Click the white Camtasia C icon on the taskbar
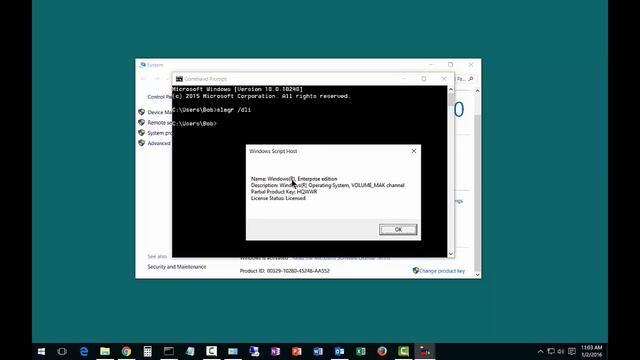640x360 pixels. click(211, 351)
